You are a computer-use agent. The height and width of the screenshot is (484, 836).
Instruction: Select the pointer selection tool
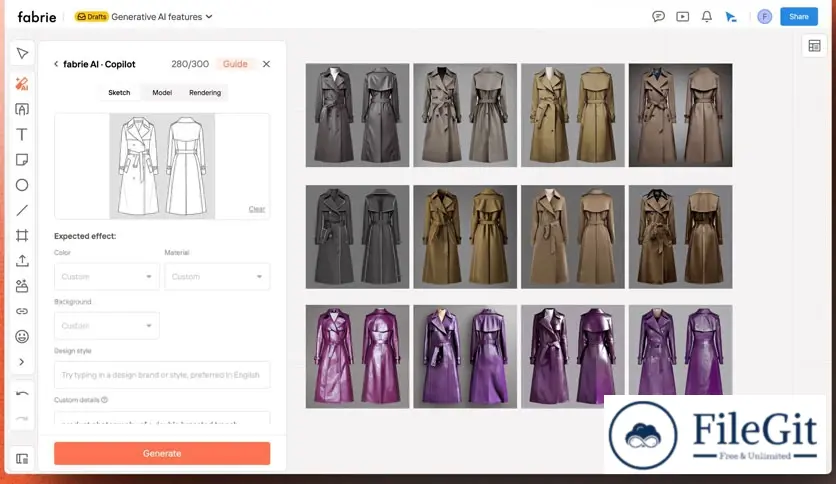click(x=22, y=53)
